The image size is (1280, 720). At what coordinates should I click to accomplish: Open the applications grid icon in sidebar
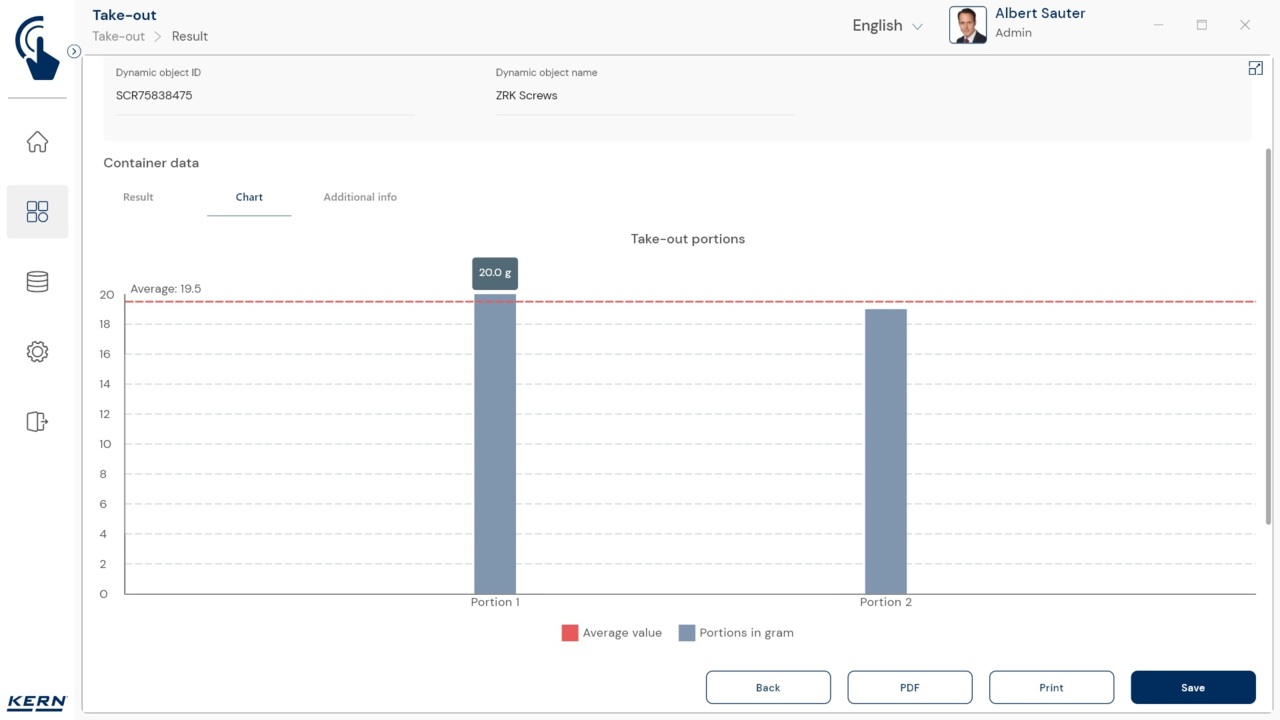tap(37, 212)
